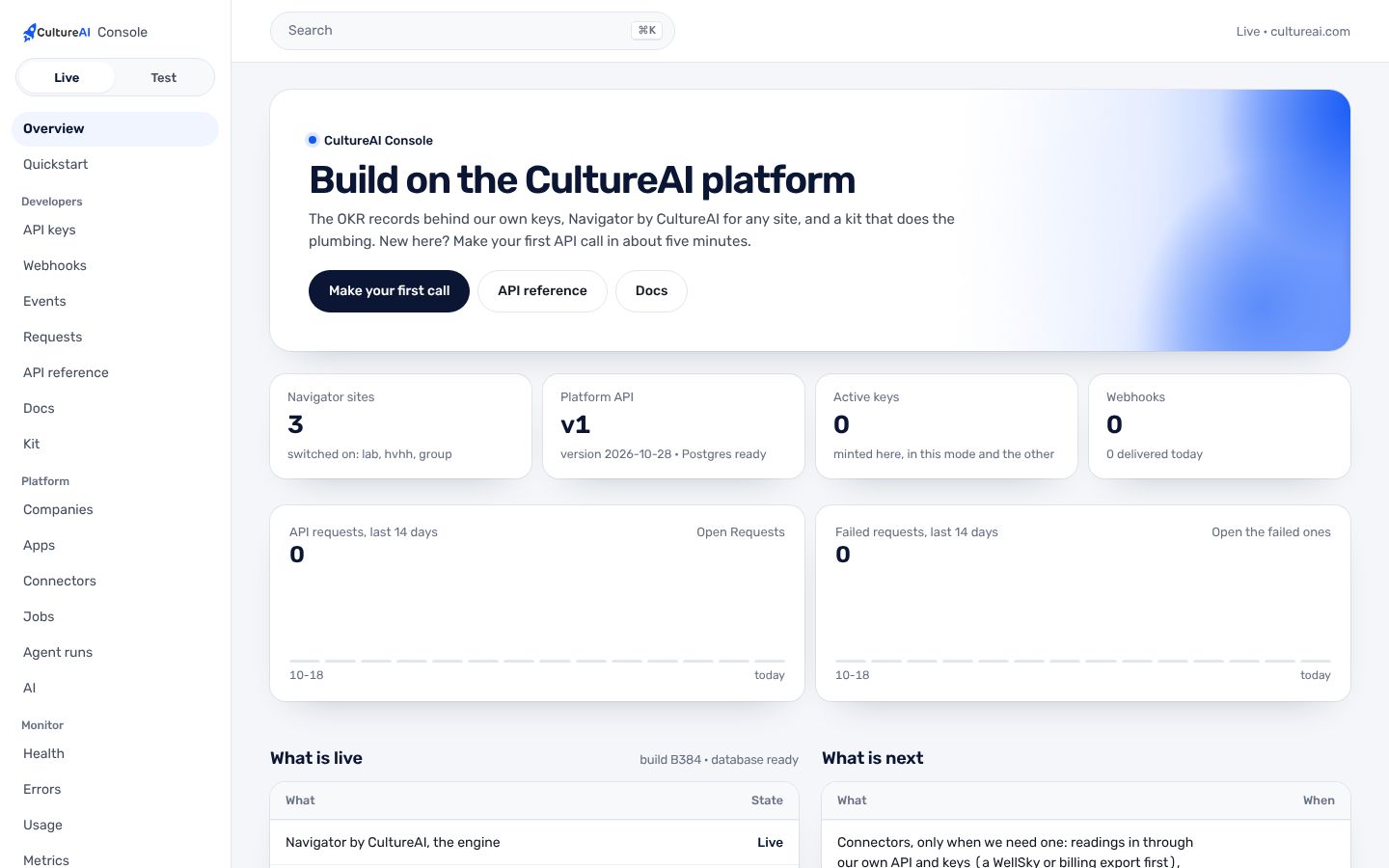The image size is (1389, 868).
Task: Click the CultureAI rocket logo icon
Action: [x=29, y=32]
